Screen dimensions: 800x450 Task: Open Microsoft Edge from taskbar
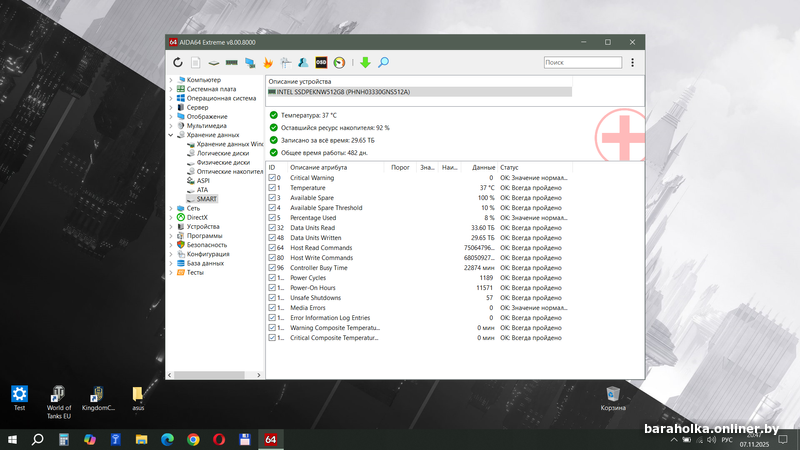click(x=167, y=439)
